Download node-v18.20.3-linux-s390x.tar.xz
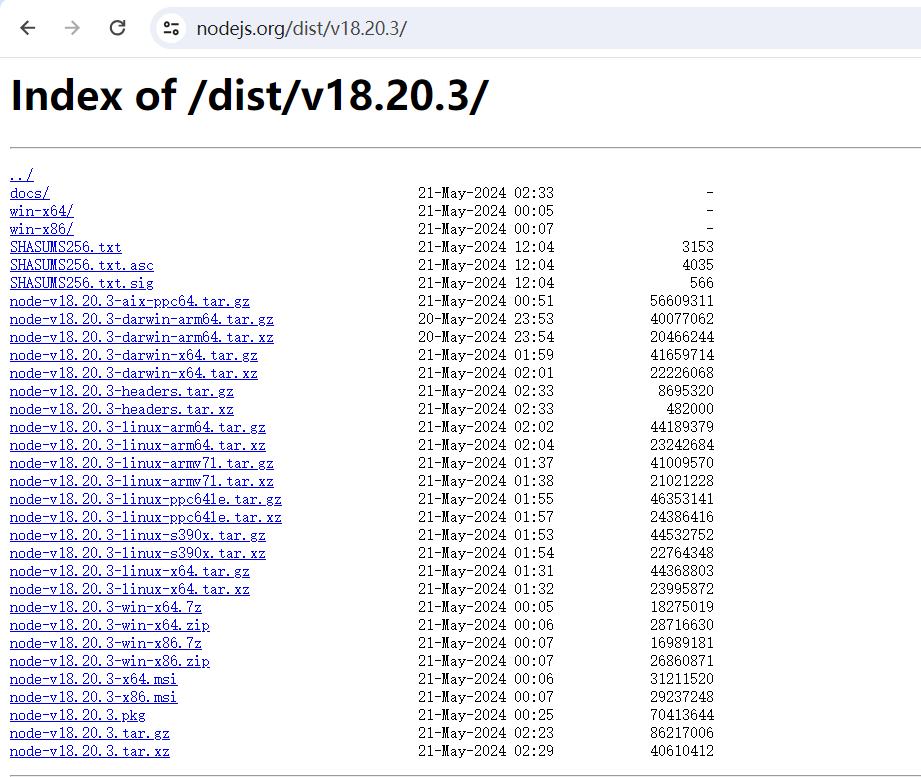Viewport: 921px width, 777px height. (x=137, y=553)
